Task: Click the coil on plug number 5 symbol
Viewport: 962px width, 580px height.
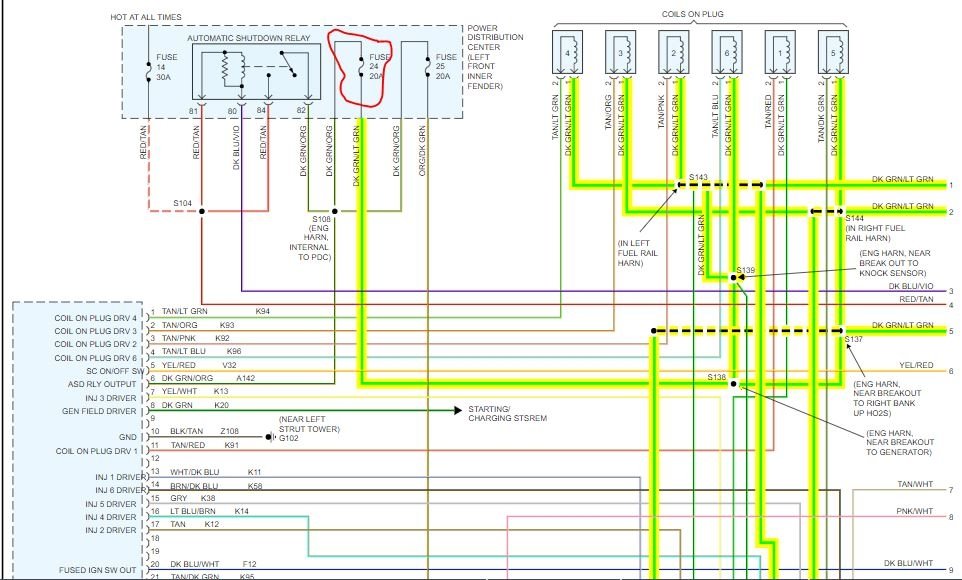Action: coord(833,53)
